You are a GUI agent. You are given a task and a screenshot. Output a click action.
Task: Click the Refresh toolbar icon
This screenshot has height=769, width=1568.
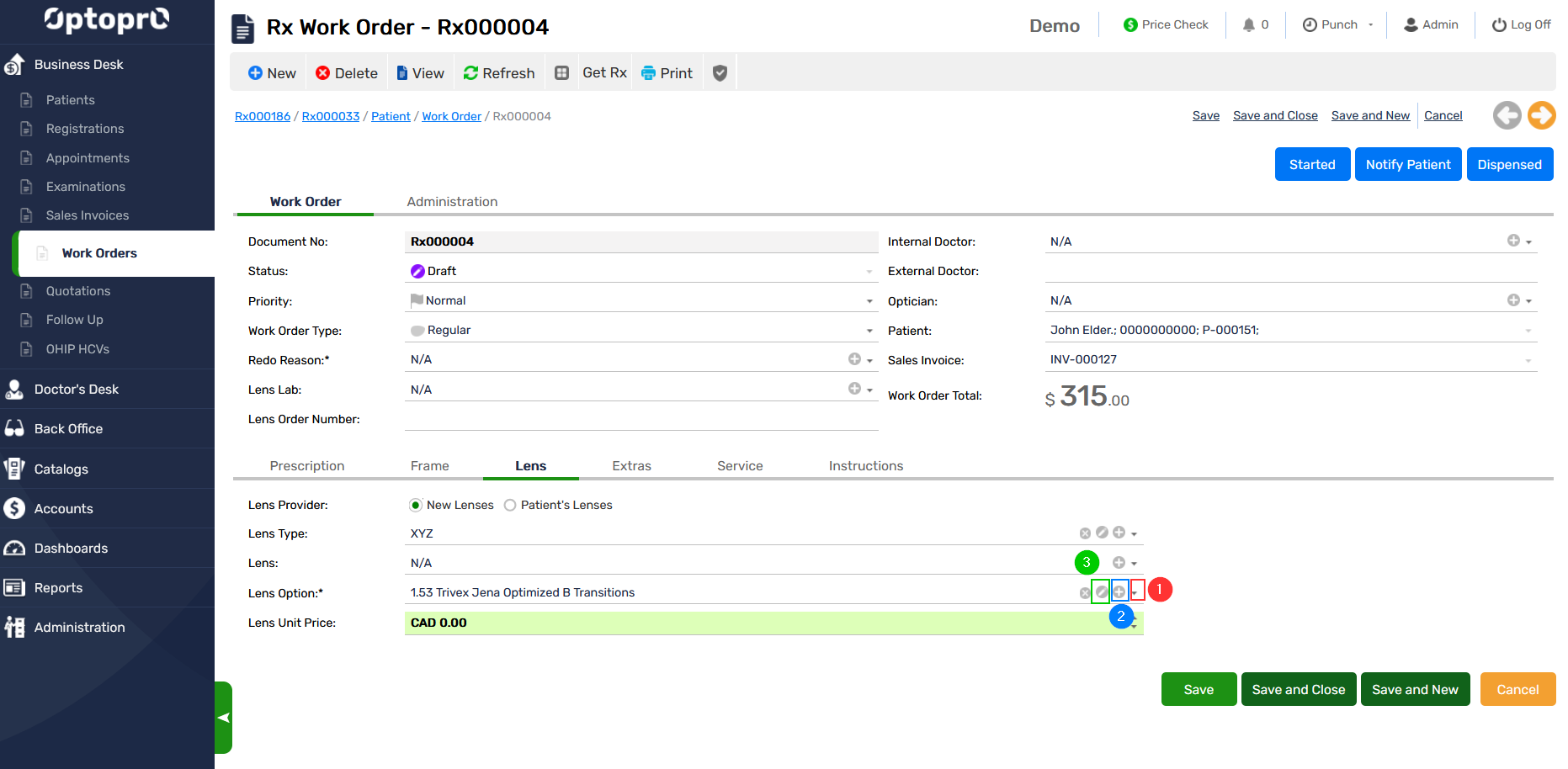click(x=470, y=73)
